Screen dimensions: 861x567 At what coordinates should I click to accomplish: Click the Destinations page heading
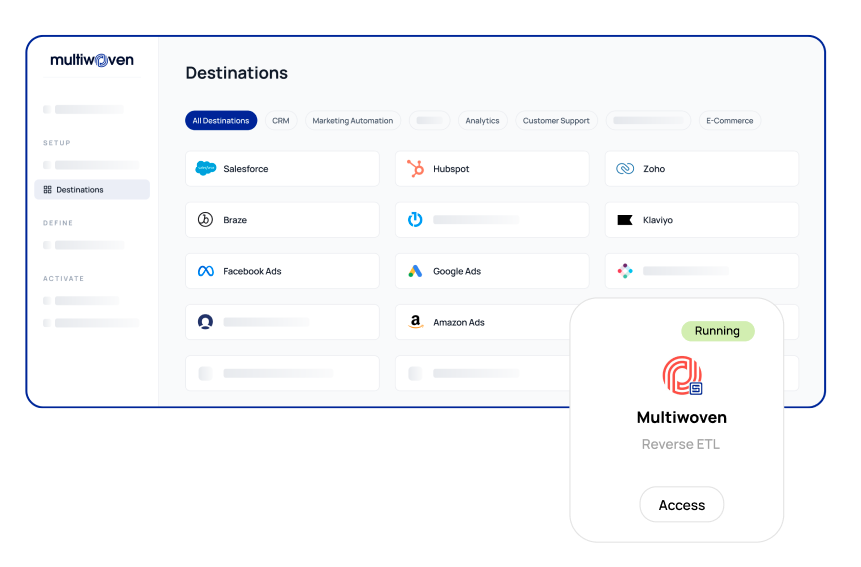(237, 73)
